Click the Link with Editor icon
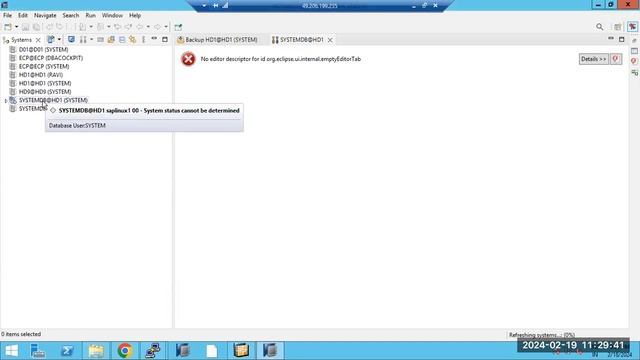Image resolution: width=640 pixels, height=360 pixels. pyautogui.click(x=133, y=39)
